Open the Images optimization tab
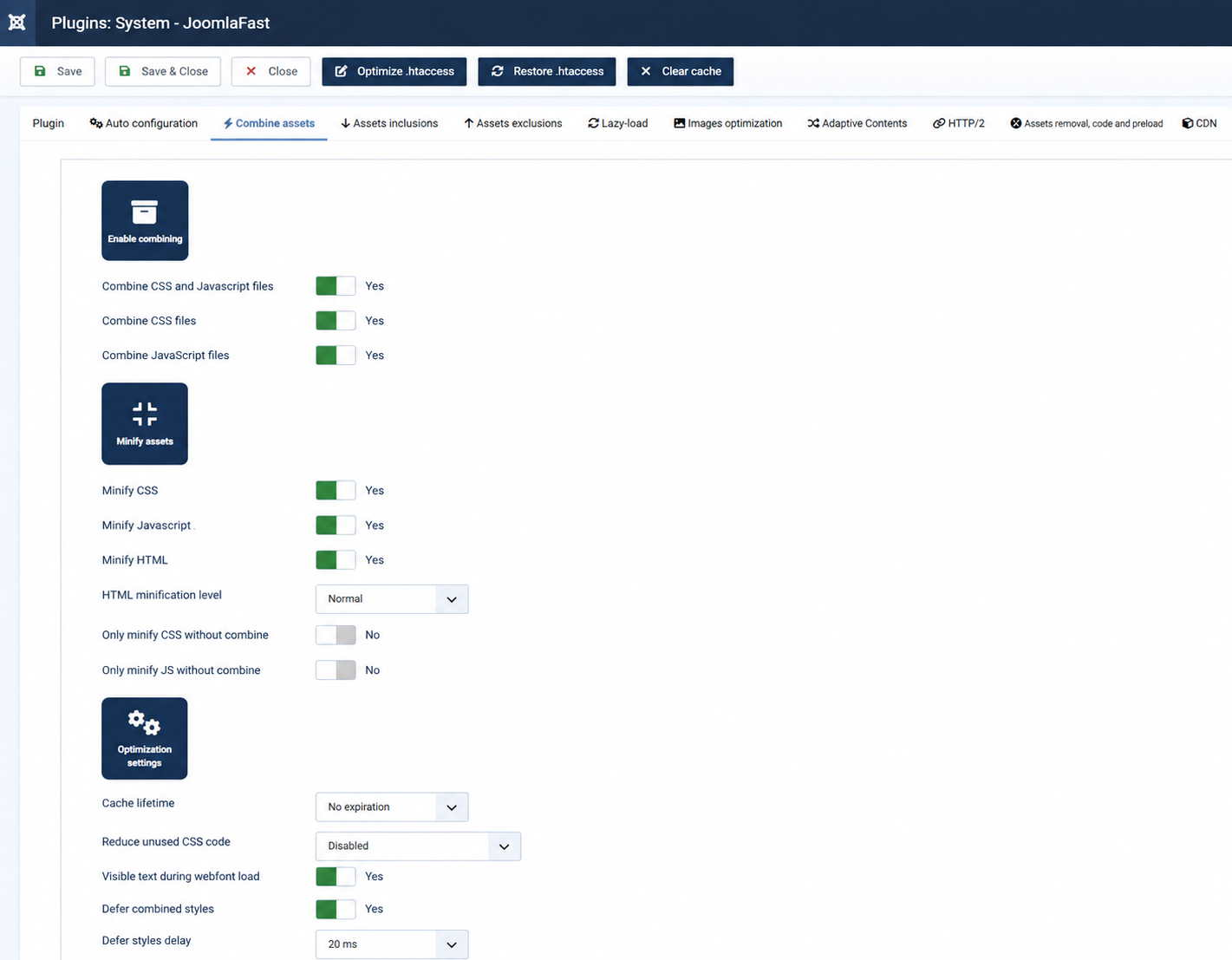1232x960 pixels. pos(728,123)
